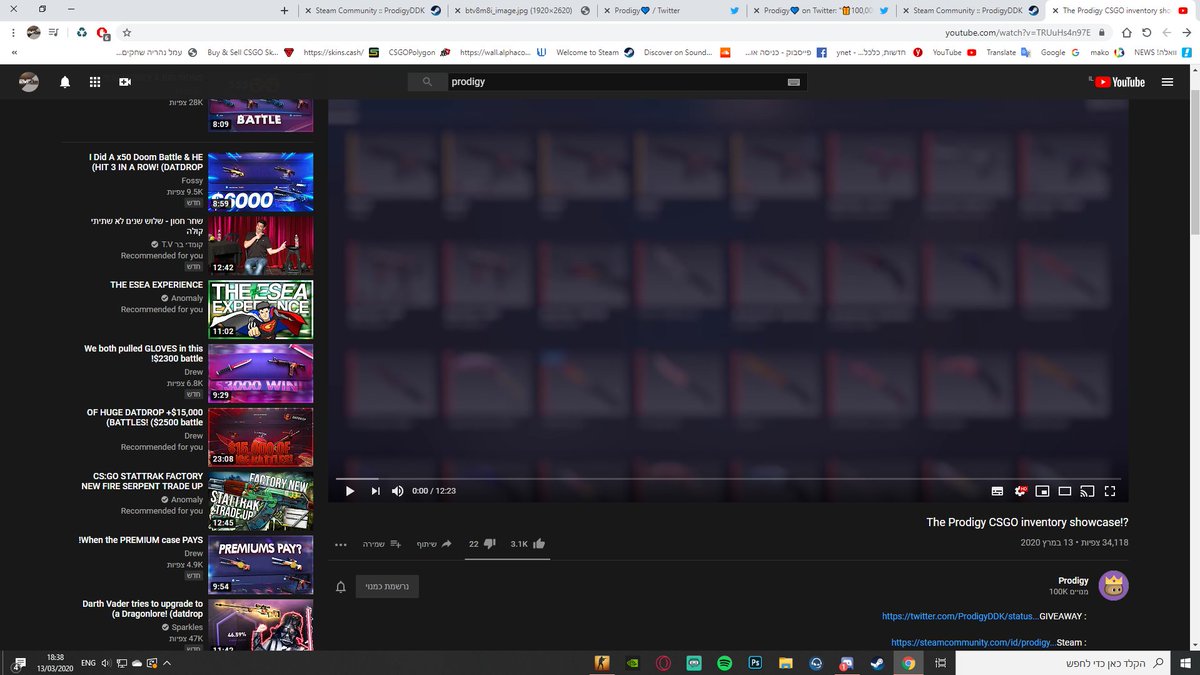Open Spotify from taskbar
Image resolution: width=1200 pixels, height=675 pixels.
click(725, 663)
